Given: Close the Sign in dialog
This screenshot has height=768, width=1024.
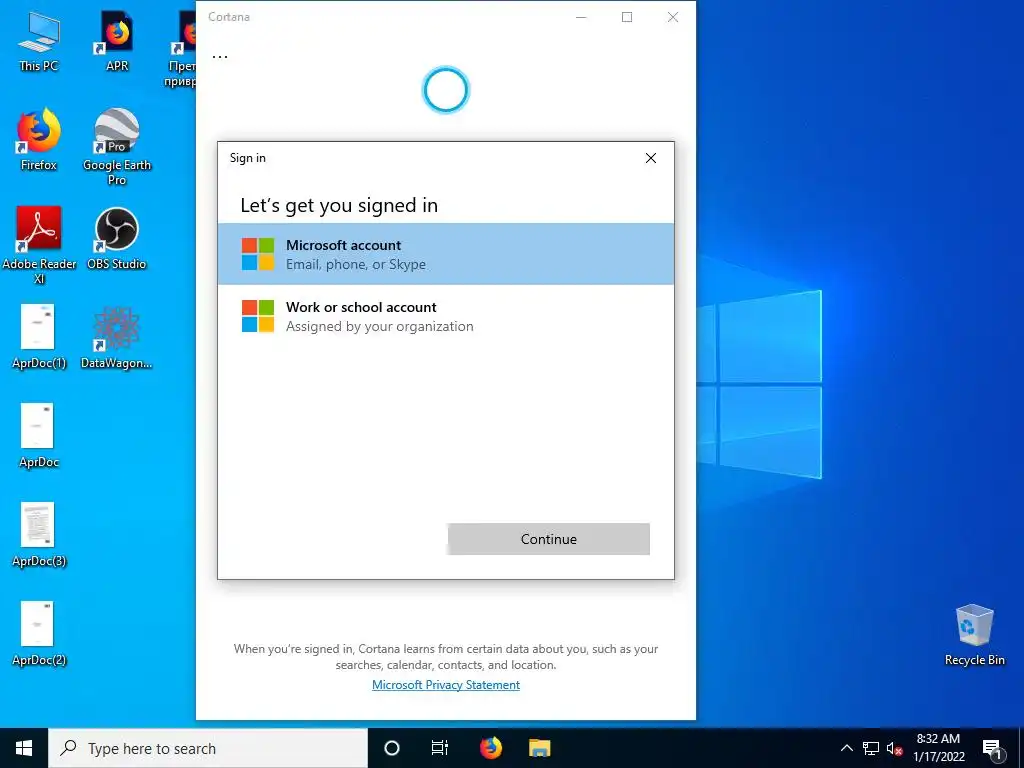Looking at the screenshot, I should [650, 158].
